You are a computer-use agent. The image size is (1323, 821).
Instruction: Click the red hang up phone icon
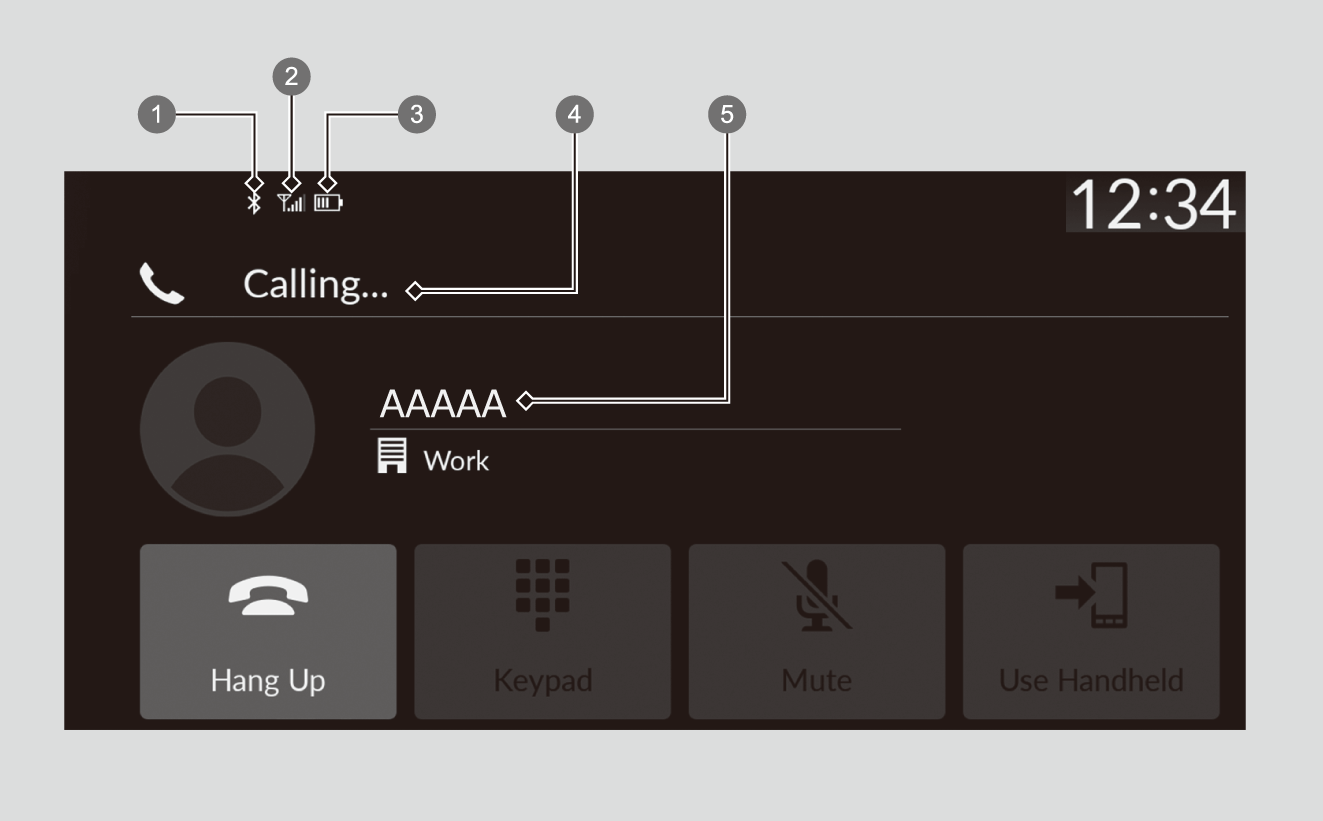point(268,597)
